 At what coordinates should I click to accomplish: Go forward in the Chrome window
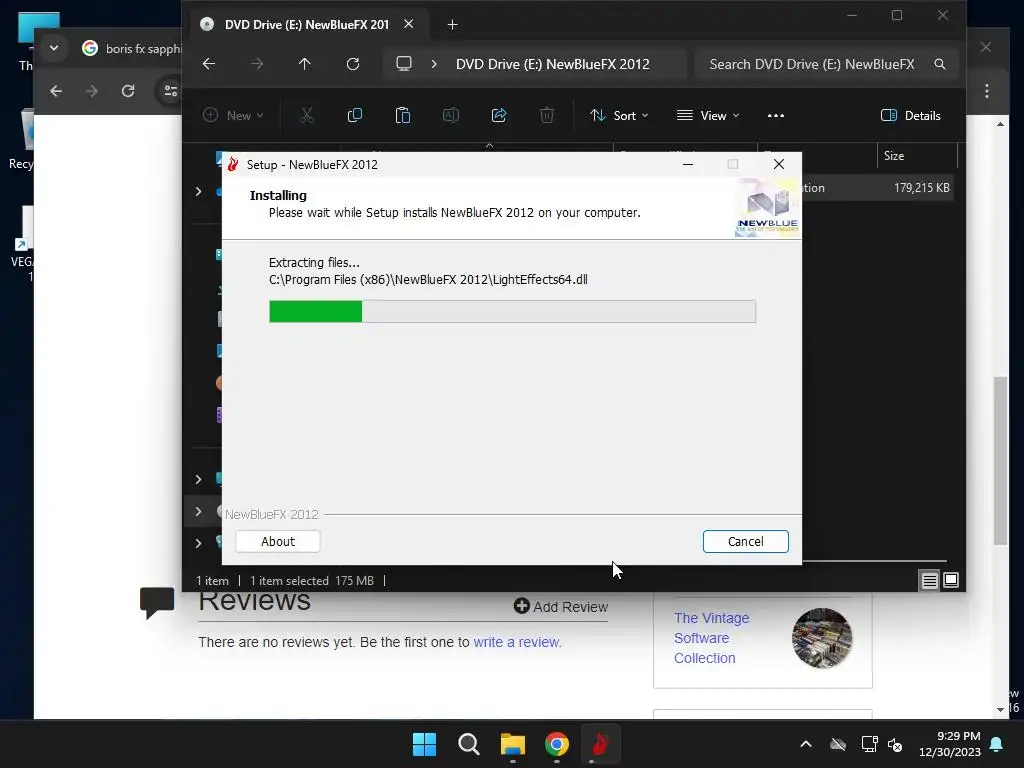tap(92, 91)
